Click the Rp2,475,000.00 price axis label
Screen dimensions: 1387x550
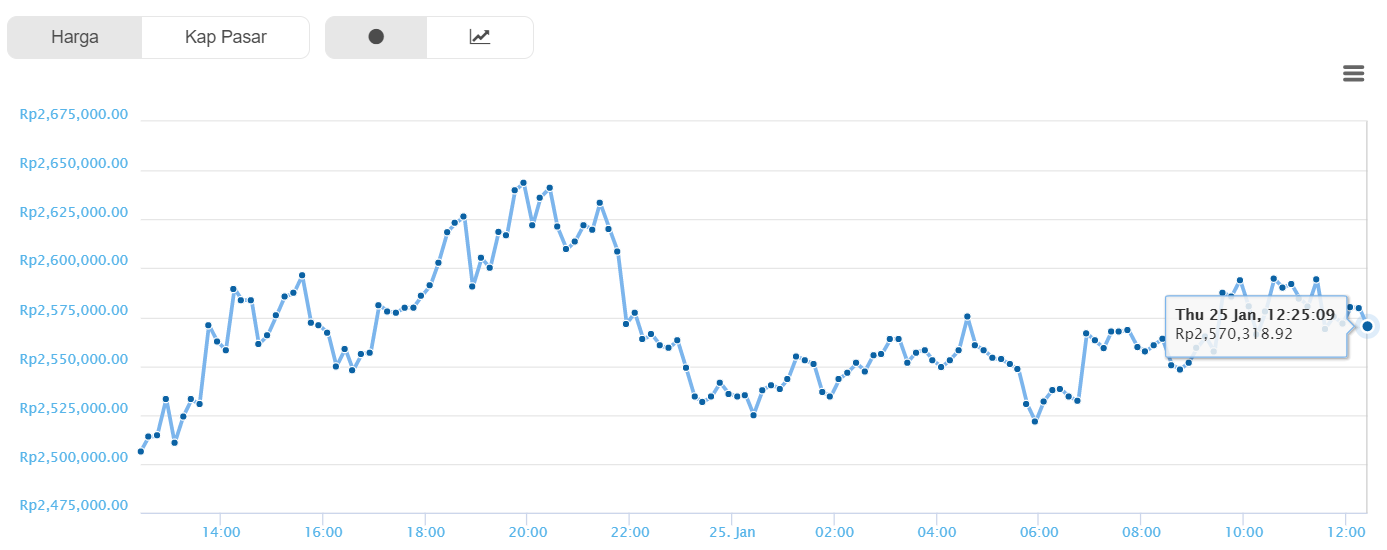click(74, 506)
